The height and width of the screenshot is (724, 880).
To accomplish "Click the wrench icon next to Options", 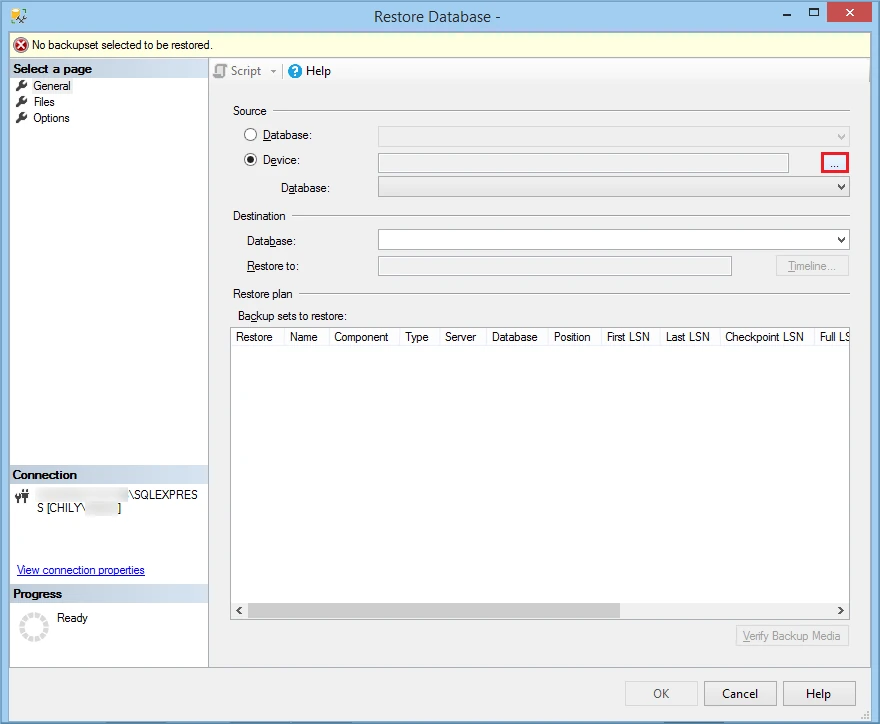I will (x=22, y=118).
